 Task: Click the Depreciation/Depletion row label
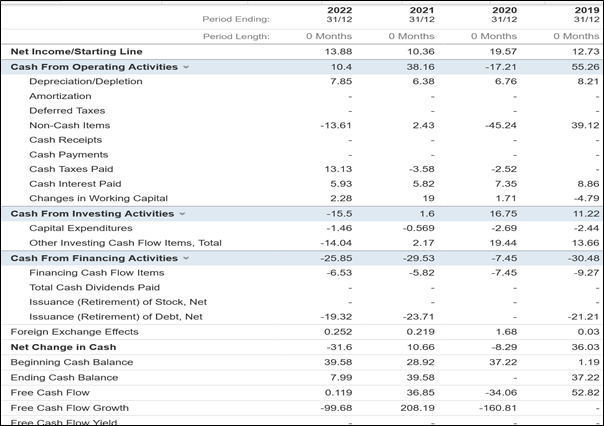85,81
